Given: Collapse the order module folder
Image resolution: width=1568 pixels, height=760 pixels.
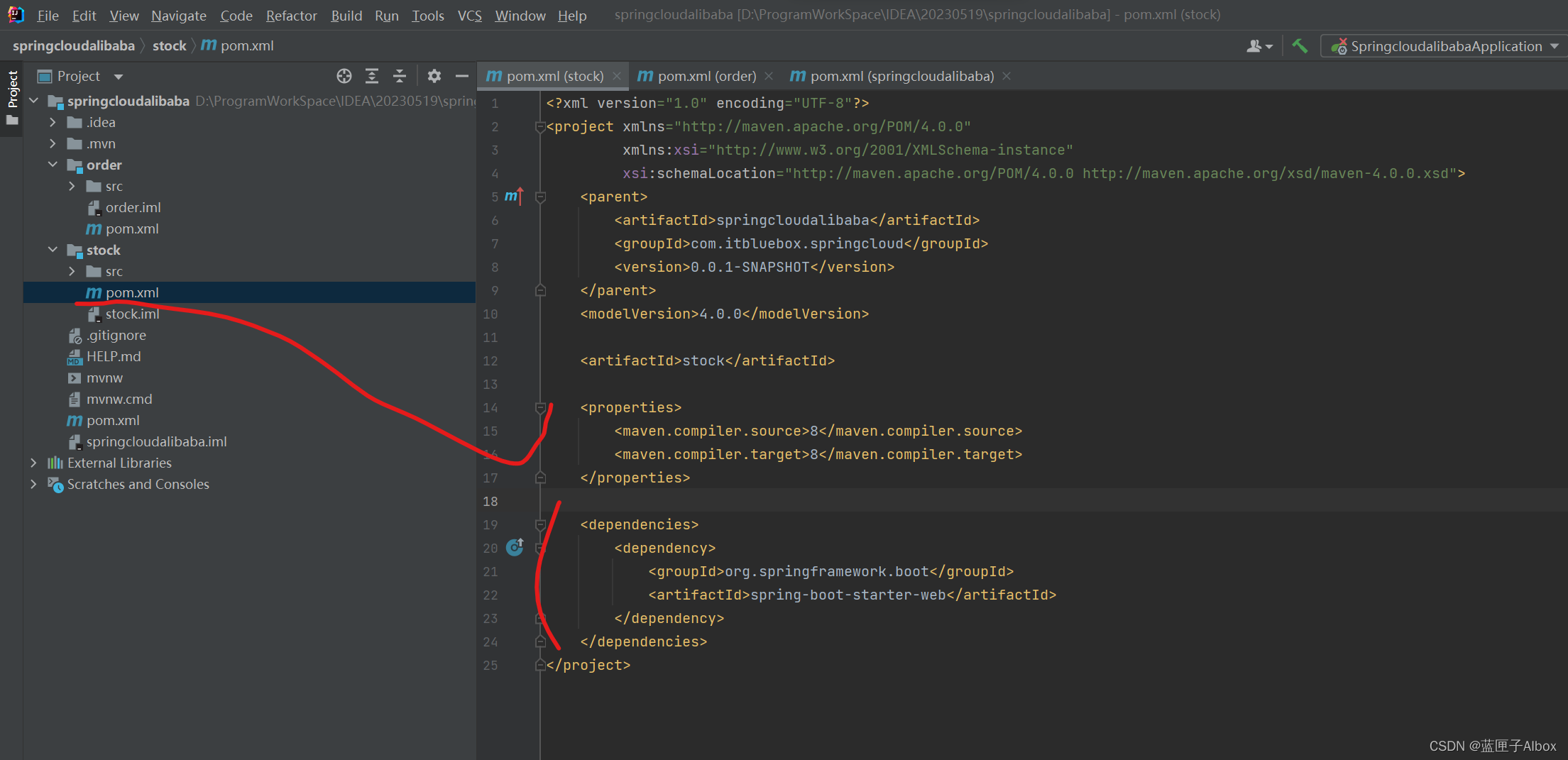Looking at the screenshot, I should [53, 165].
